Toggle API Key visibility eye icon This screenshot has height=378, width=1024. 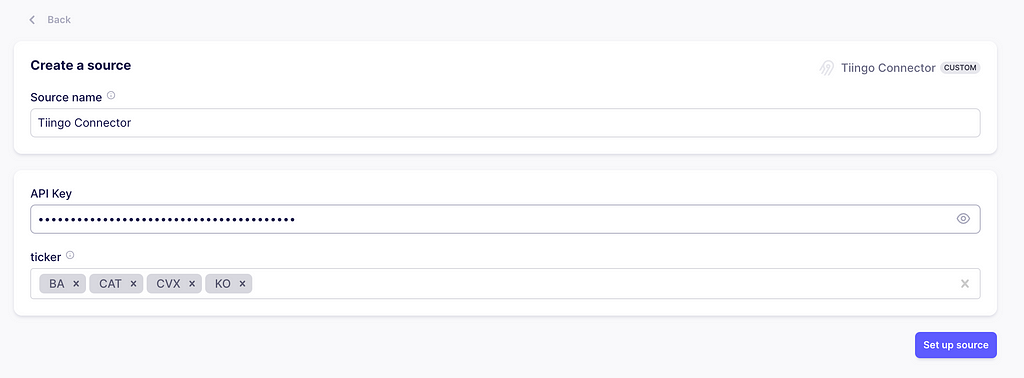[963, 219]
